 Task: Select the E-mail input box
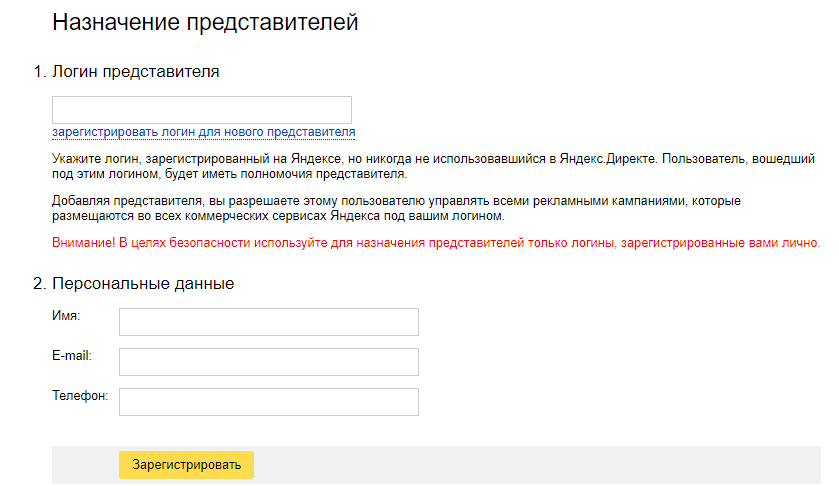268,362
